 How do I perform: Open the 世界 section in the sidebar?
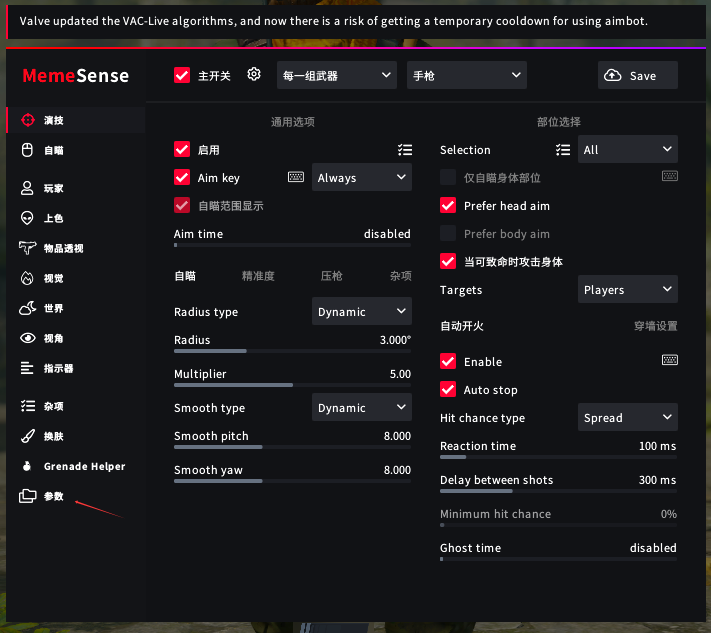(x=53, y=308)
